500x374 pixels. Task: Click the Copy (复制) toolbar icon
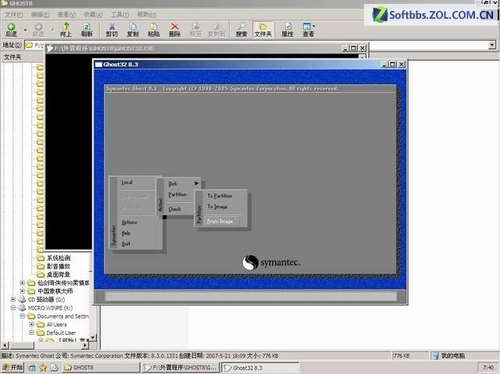pos(133,30)
